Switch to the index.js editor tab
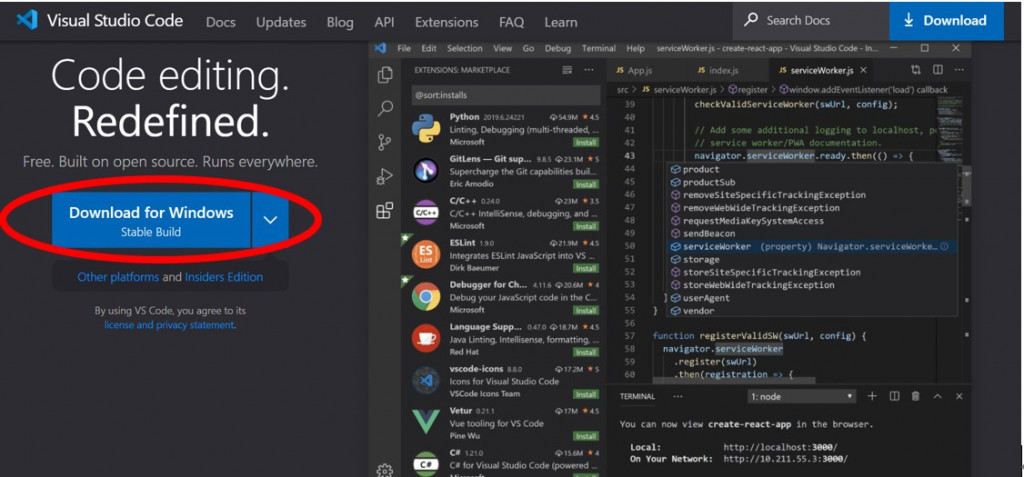The width and height of the screenshot is (1024, 477). (x=723, y=71)
